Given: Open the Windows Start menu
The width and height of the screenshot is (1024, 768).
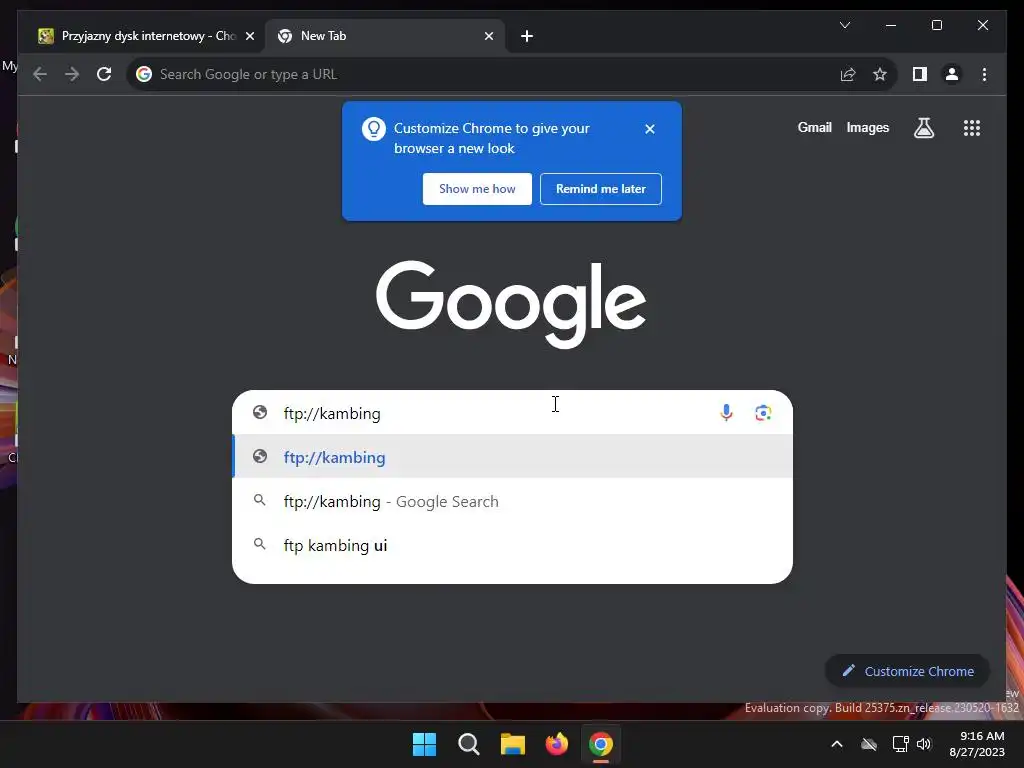Looking at the screenshot, I should click(x=424, y=744).
